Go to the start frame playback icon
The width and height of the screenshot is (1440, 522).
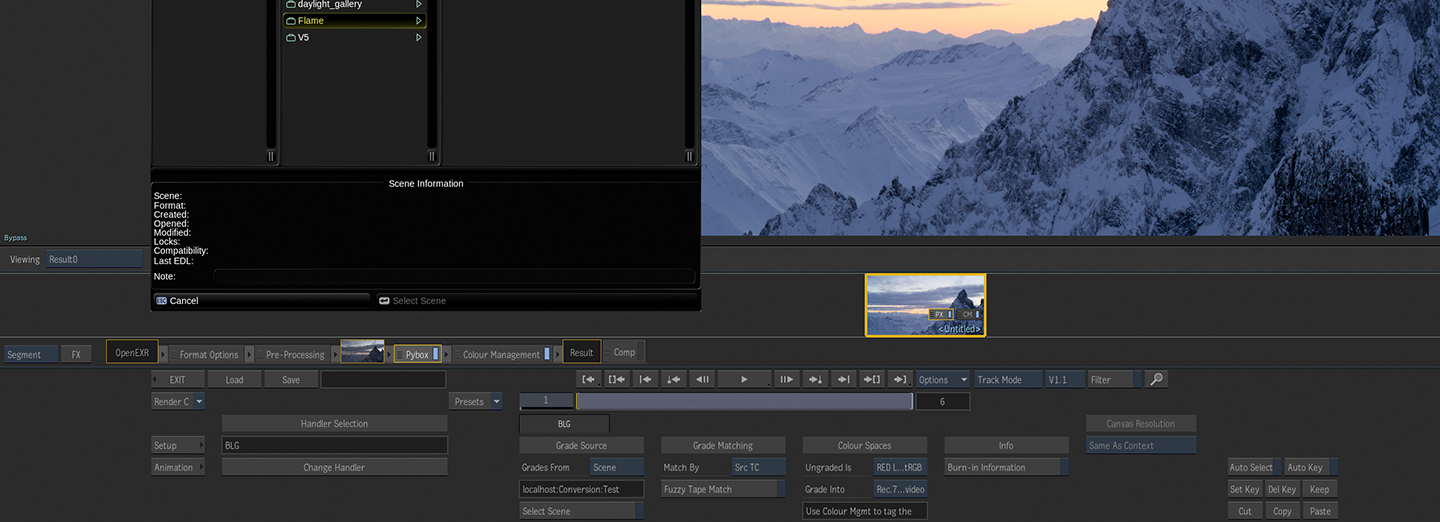[x=590, y=380]
